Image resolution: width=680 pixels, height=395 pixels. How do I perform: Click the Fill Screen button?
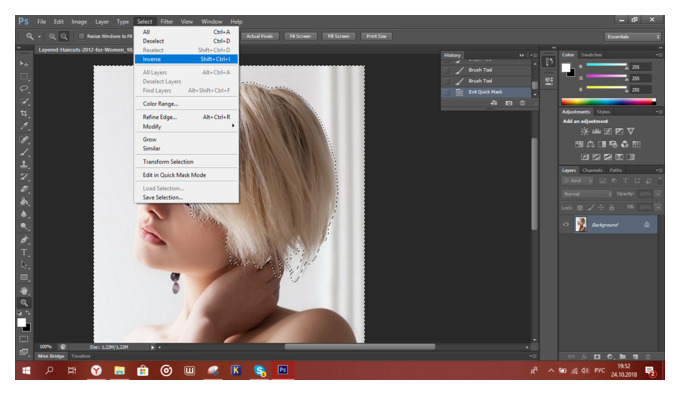339,36
